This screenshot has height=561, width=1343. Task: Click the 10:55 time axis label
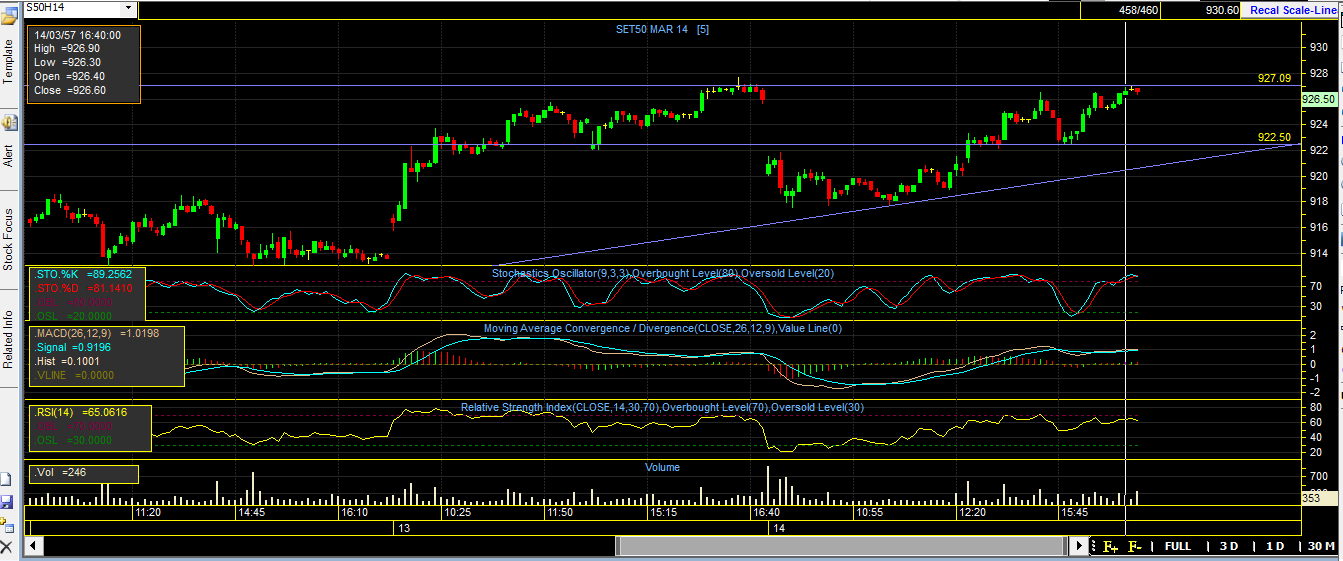(x=869, y=512)
